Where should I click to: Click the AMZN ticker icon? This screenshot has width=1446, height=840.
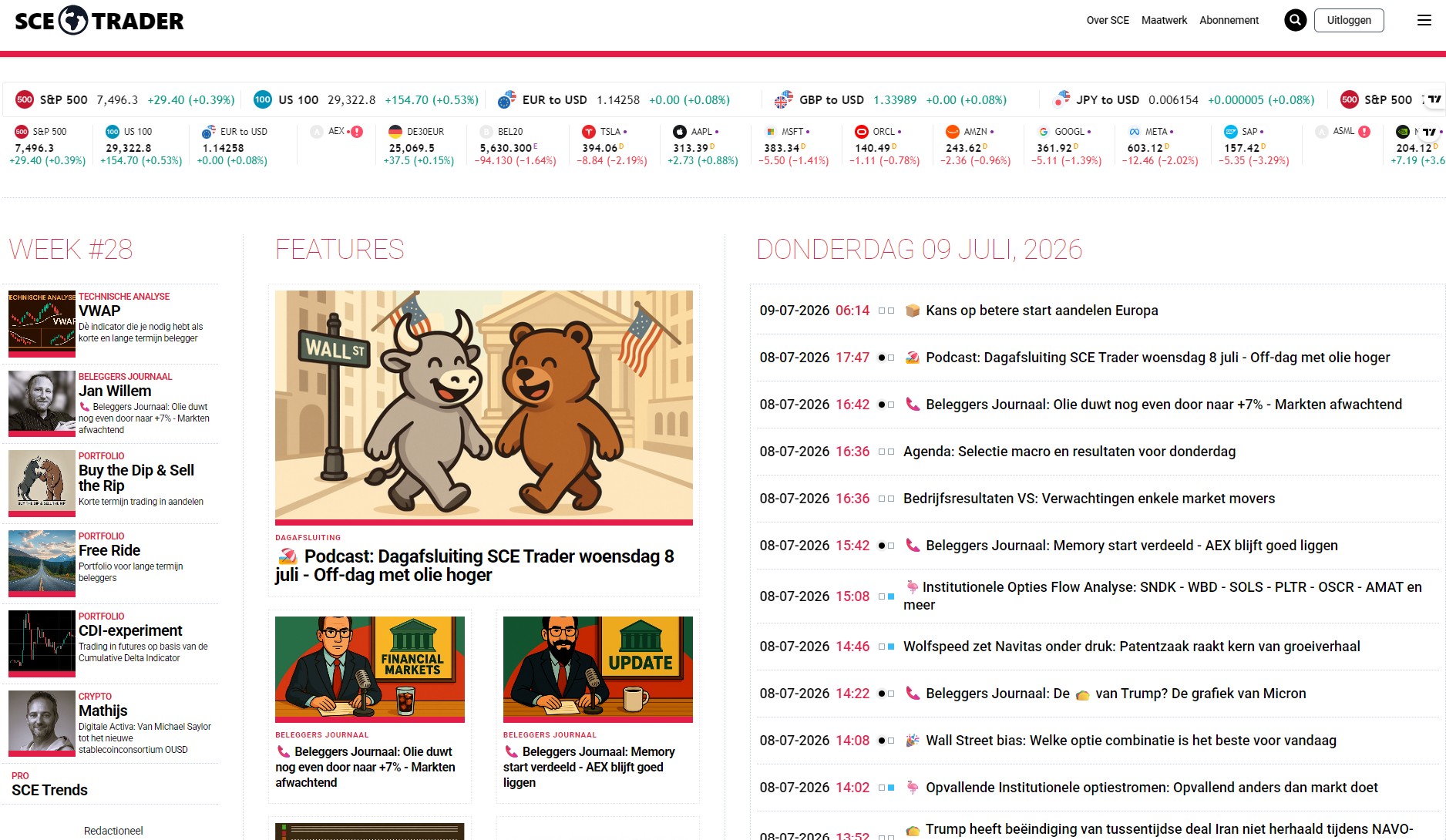pyautogui.click(x=953, y=132)
